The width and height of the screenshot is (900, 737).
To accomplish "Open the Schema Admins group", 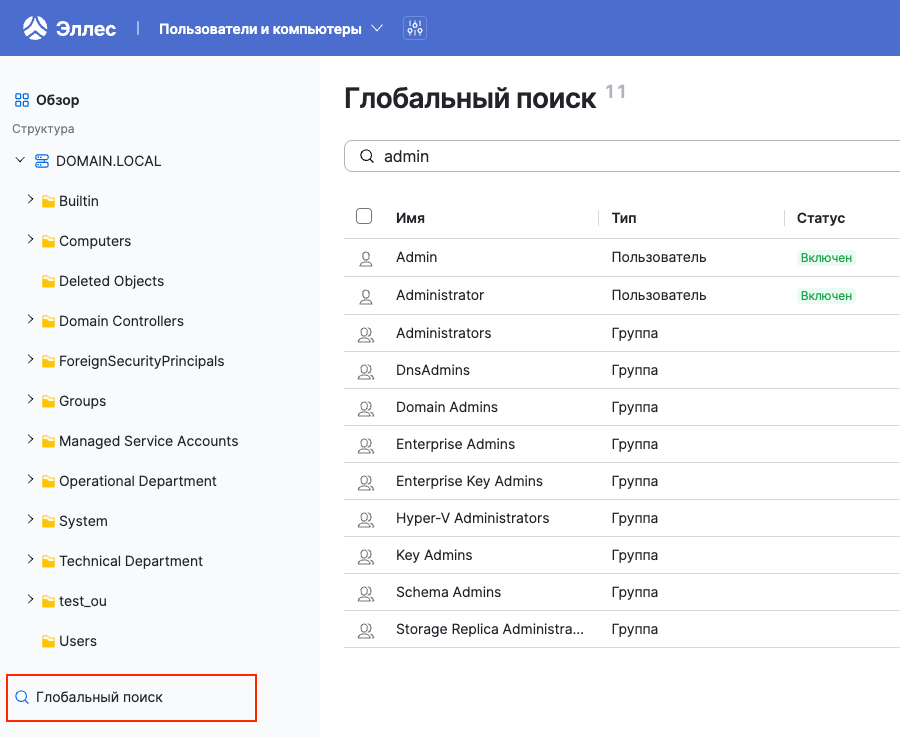I will 448,592.
